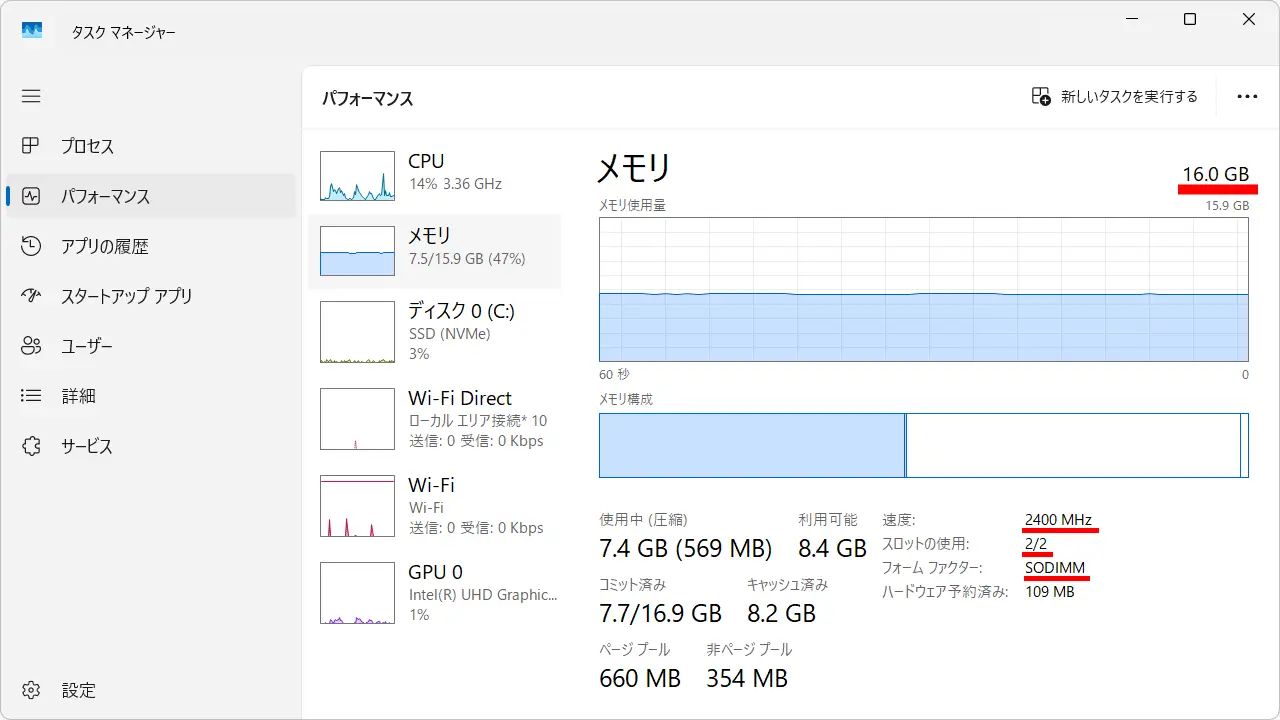The height and width of the screenshot is (720, 1280).
Task: Select the メモリ resource entry
Action: 434,248
